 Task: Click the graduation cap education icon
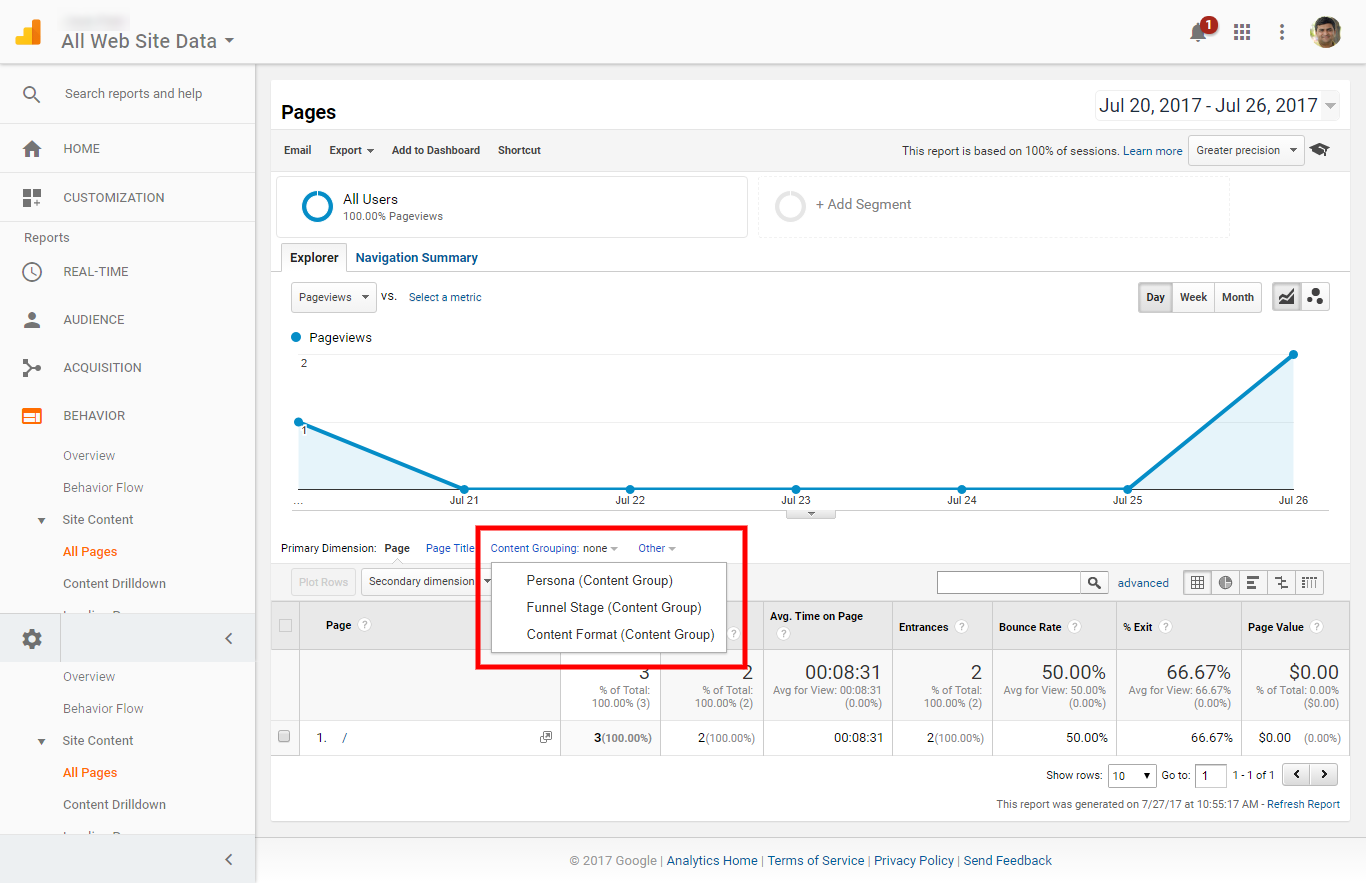1320,150
